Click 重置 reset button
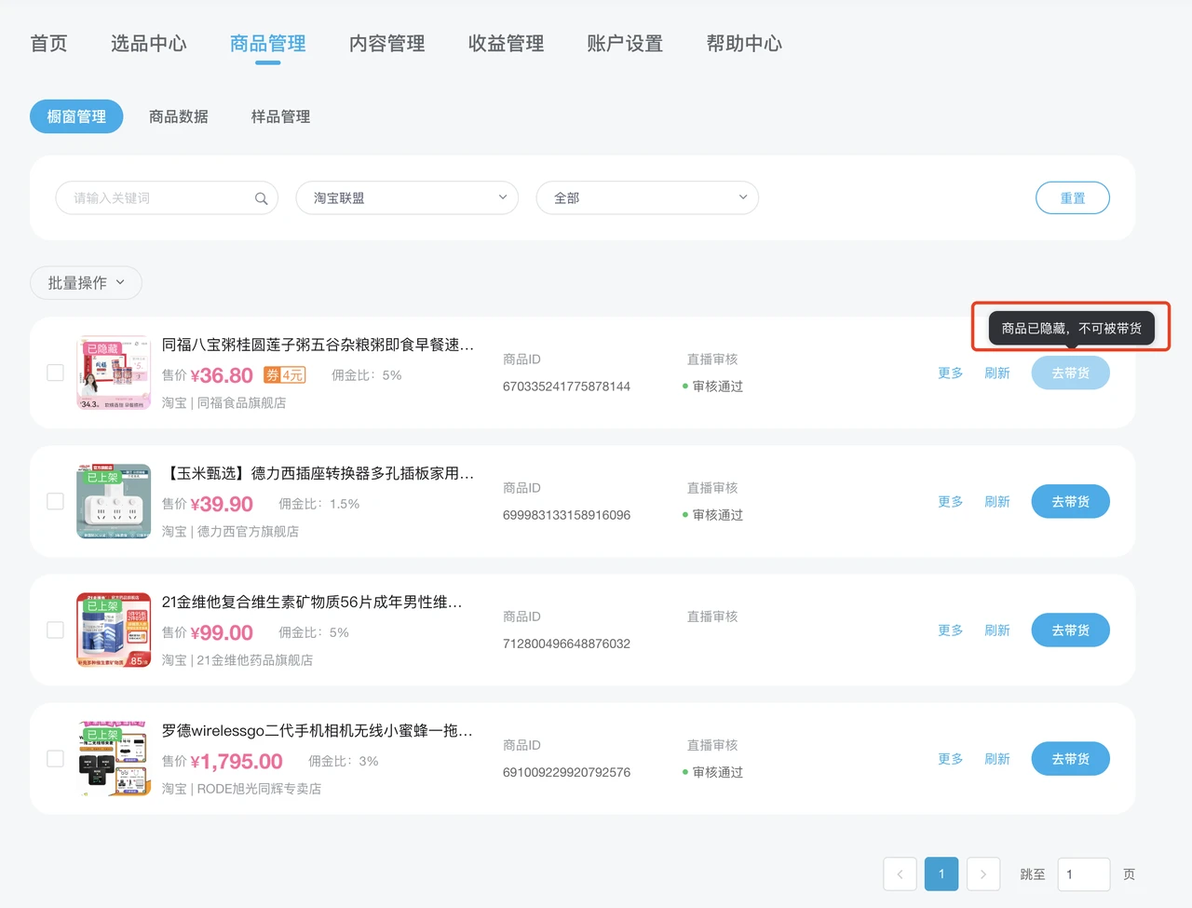Image resolution: width=1192 pixels, height=908 pixels. [x=1072, y=198]
